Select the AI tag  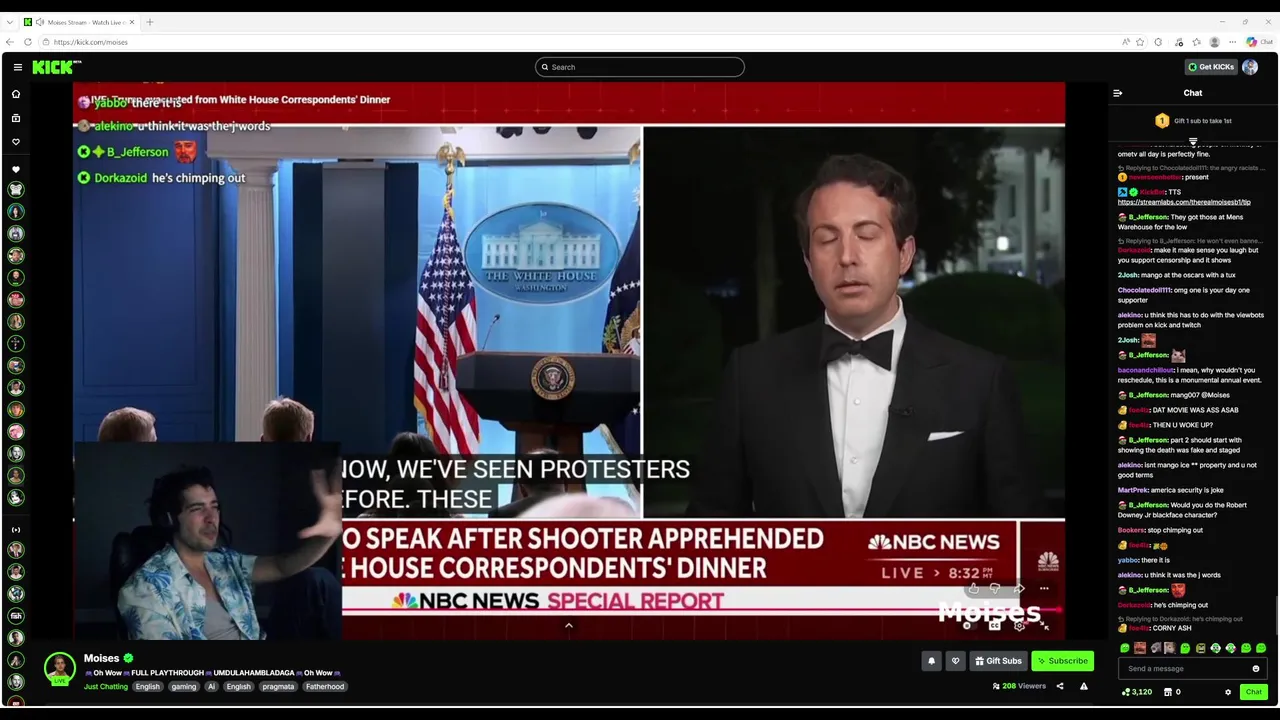(211, 687)
